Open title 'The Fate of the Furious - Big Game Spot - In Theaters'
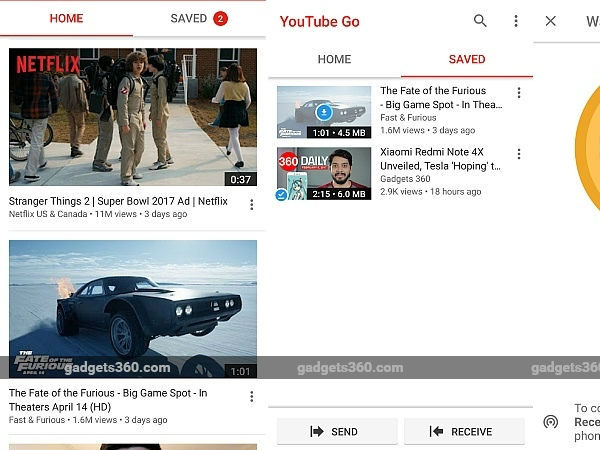600x450 pixels. pos(108,400)
